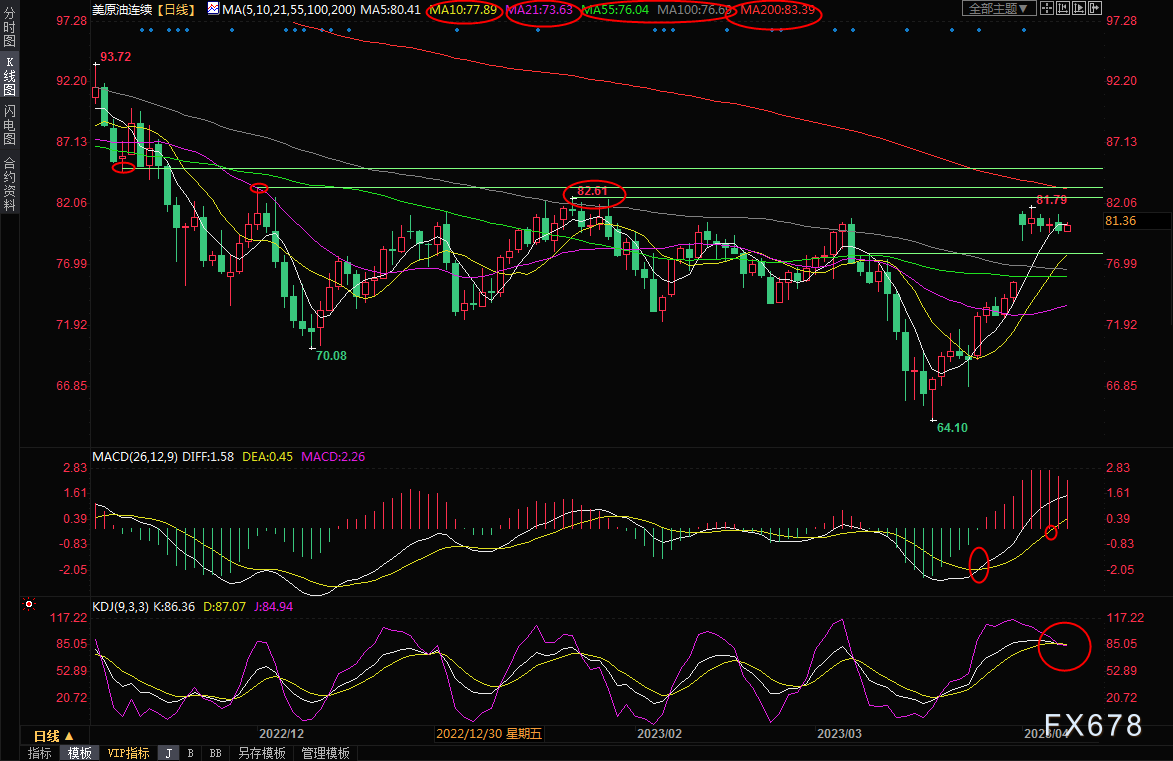This screenshot has width=1173, height=761.
Task: Click the 2022/12/30 星期五 date marker
Action: [x=489, y=734]
